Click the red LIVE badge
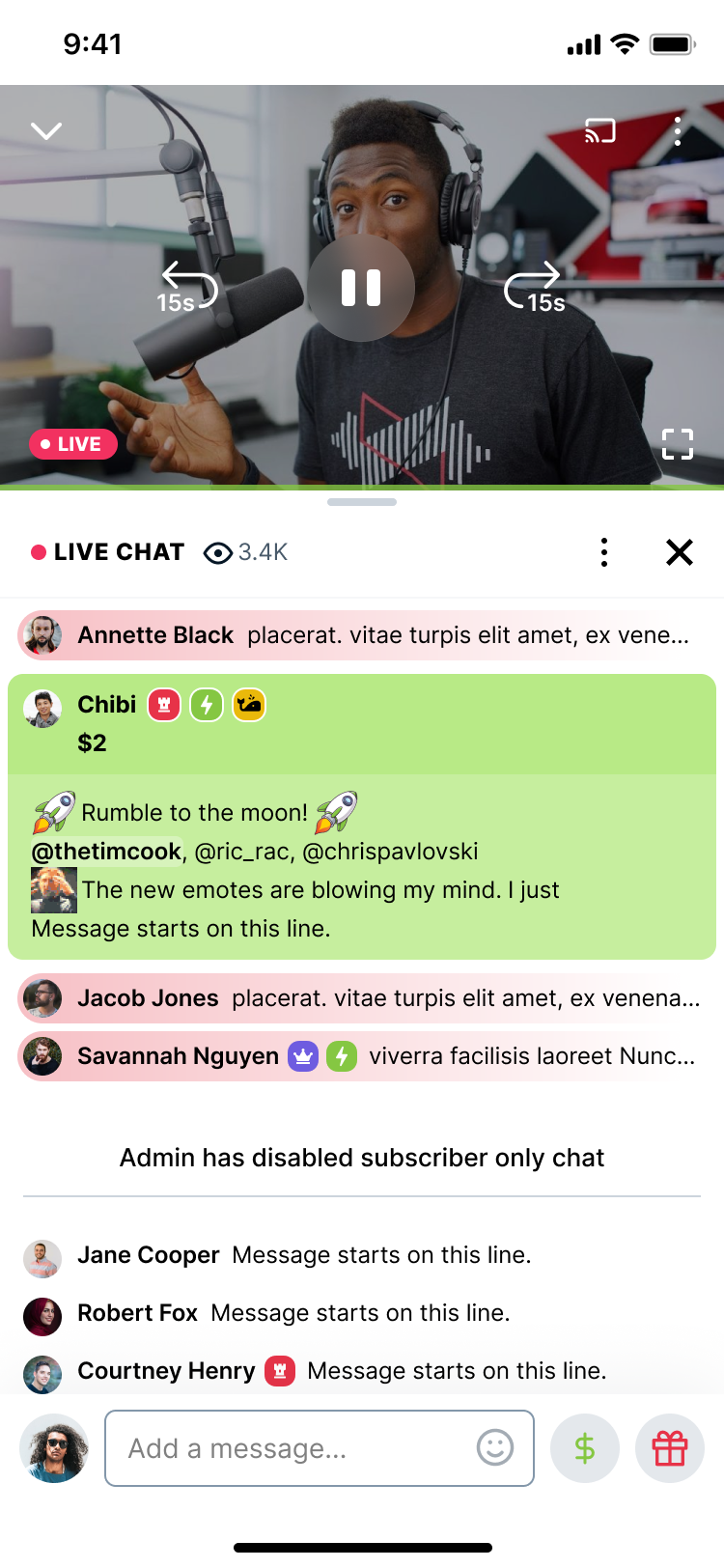 click(72, 444)
